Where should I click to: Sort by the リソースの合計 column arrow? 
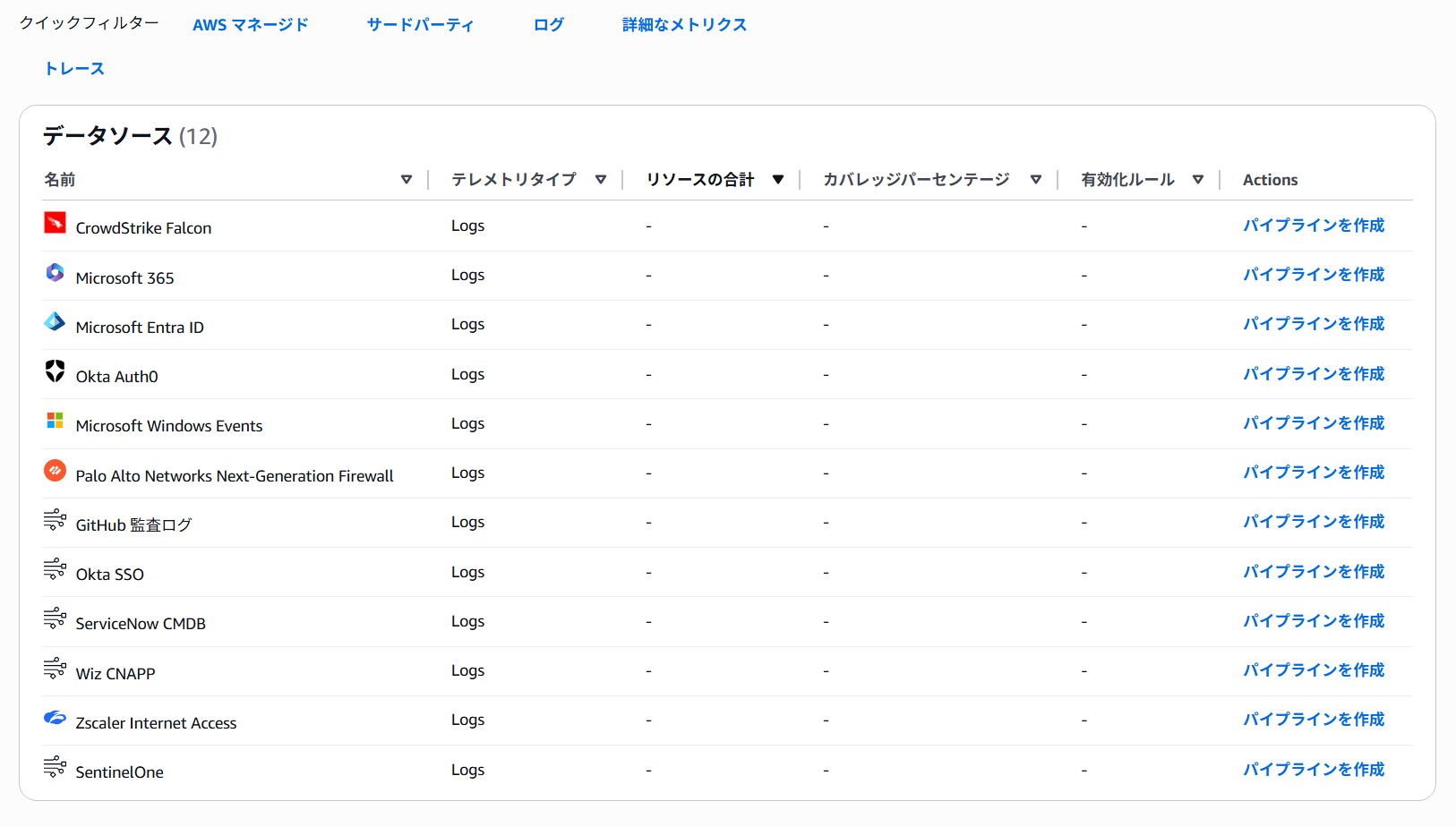pos(778,180)
